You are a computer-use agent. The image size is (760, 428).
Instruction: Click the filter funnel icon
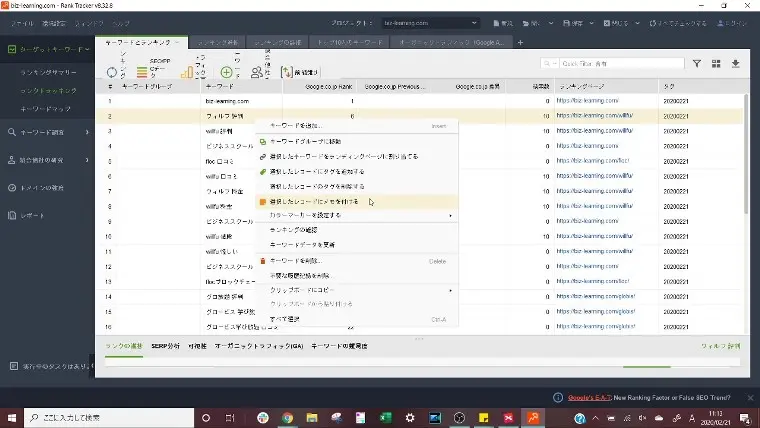coord(697,63)
